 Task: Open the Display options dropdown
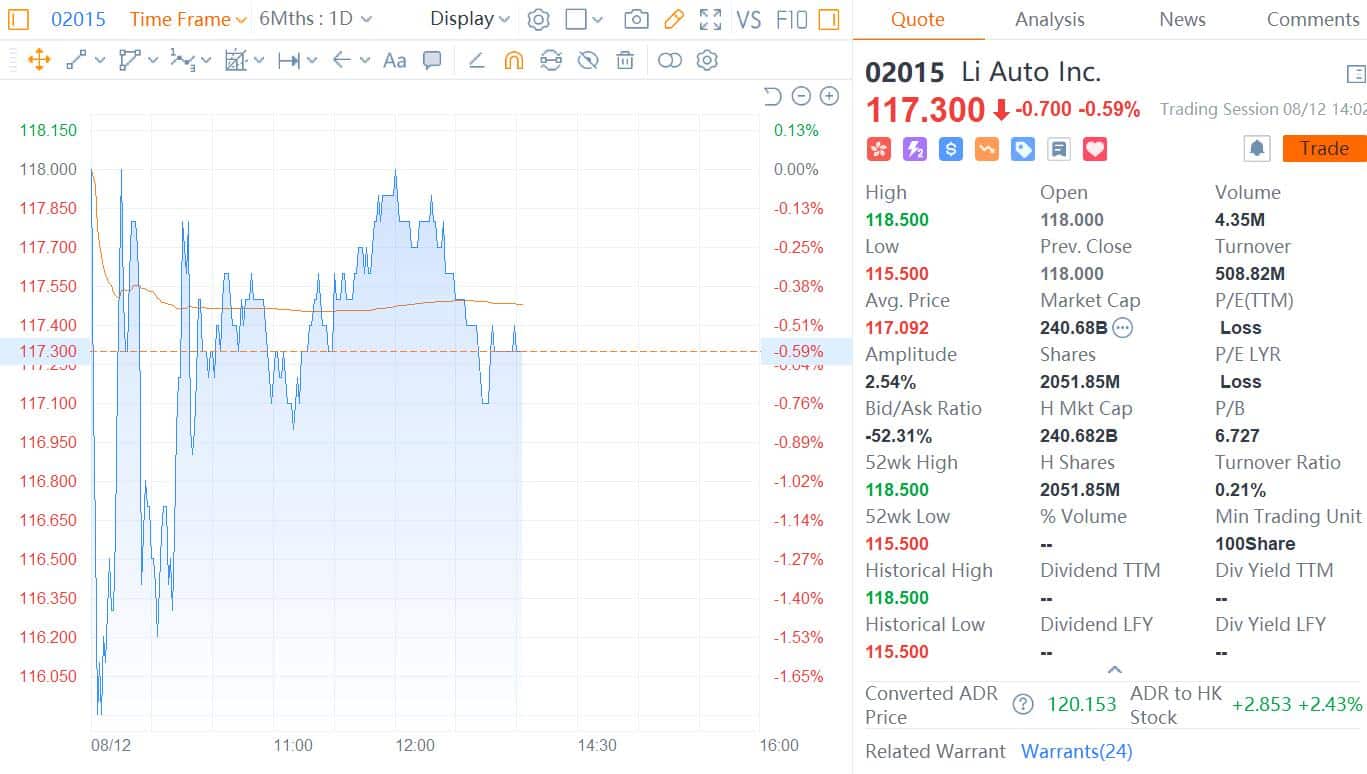click(x=462, y=19)
